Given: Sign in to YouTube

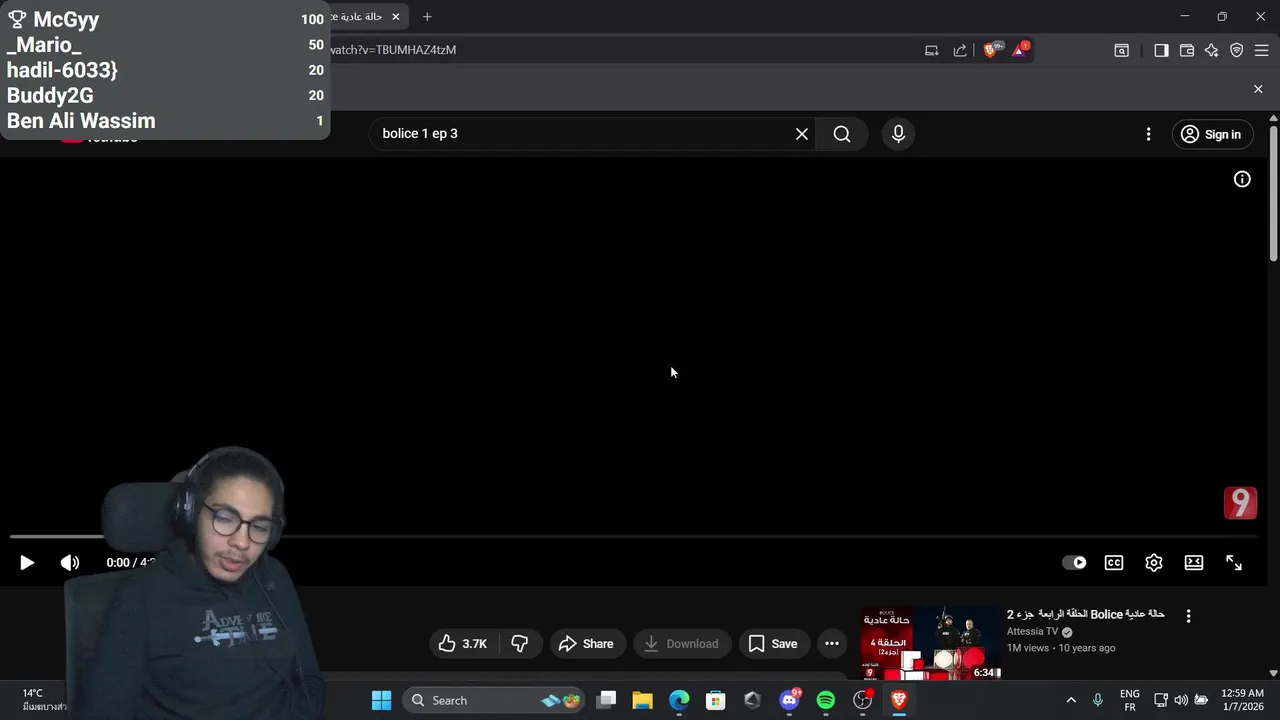Looking at the screenshot, I should coord(1212,134).
